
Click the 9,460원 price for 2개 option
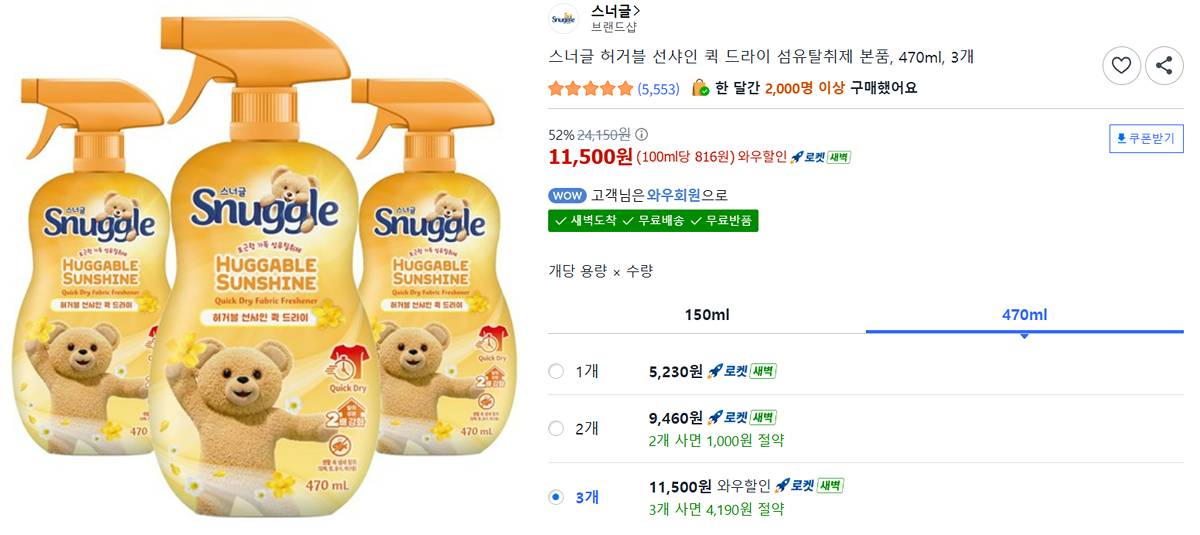(675, 417)
